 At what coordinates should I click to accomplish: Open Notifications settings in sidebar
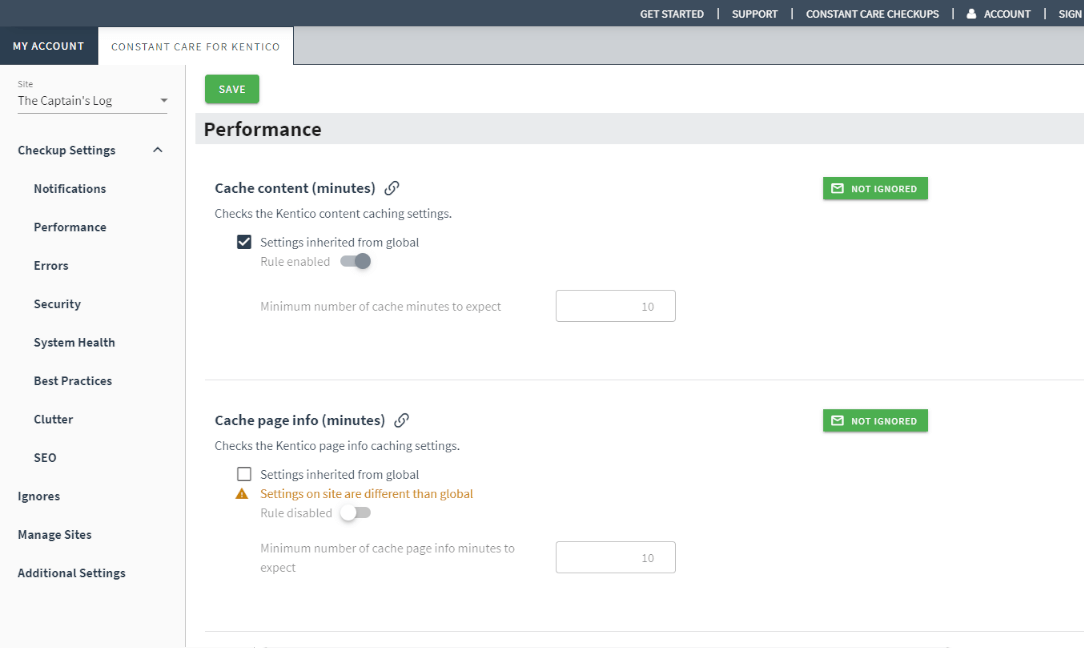pyautogui.click(x=70, y=189)
